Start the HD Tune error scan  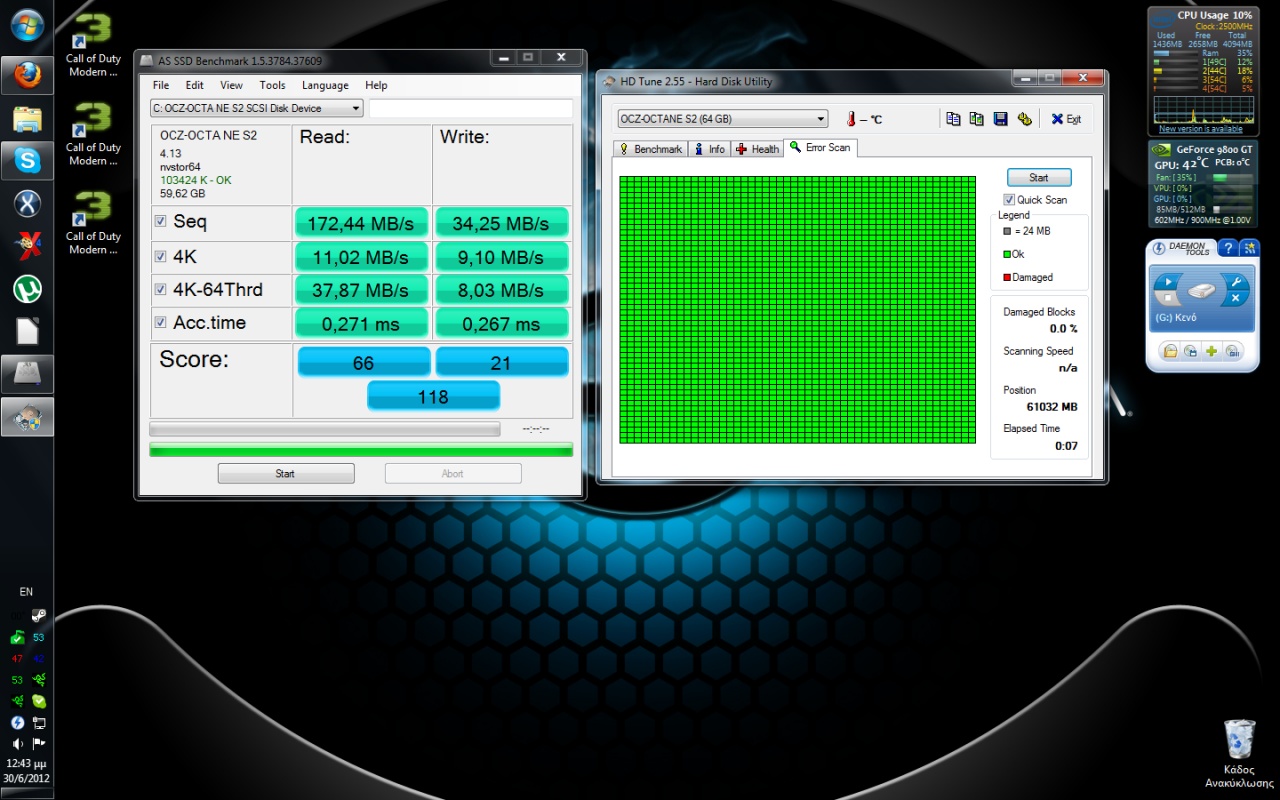(x=1039, y=178)
